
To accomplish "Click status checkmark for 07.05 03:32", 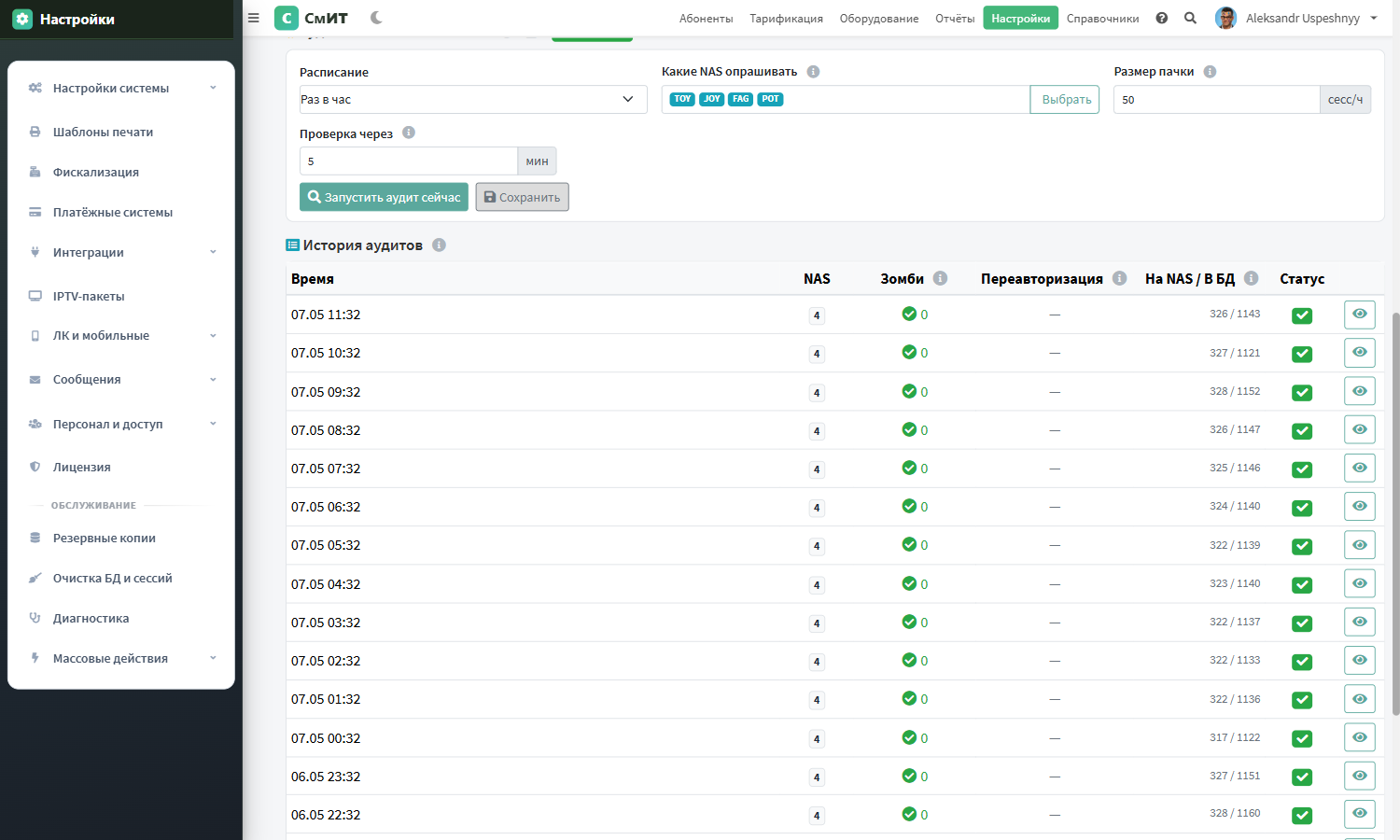I will click(1302, 623).
